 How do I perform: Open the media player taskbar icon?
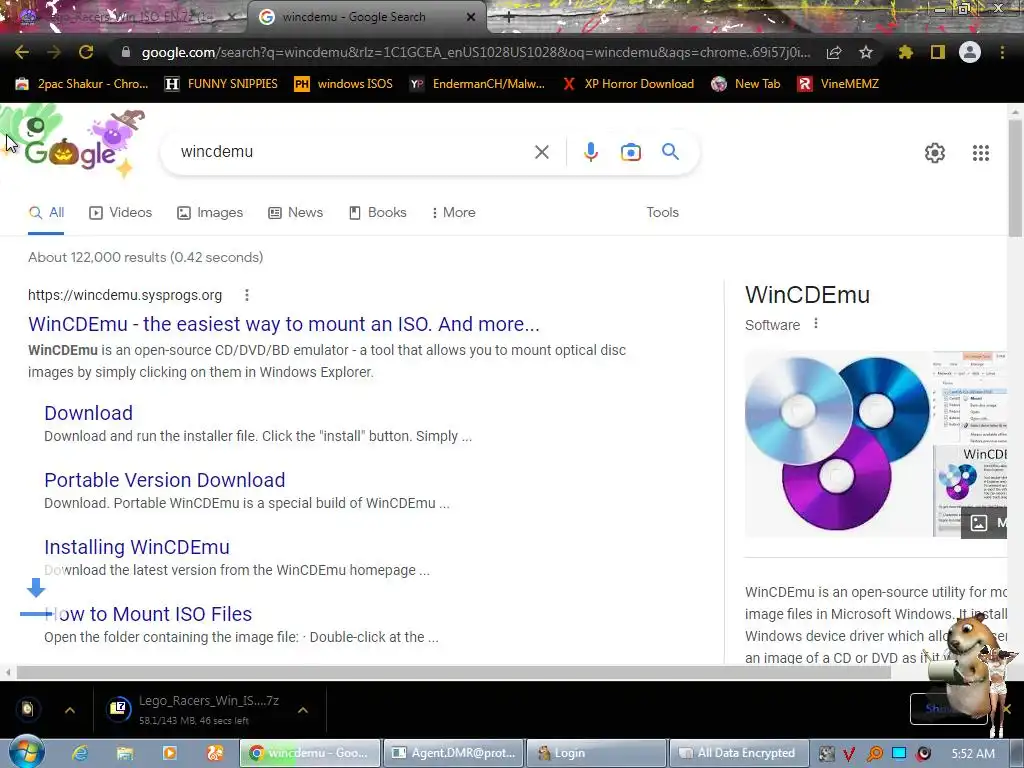(x=170, y=753)
